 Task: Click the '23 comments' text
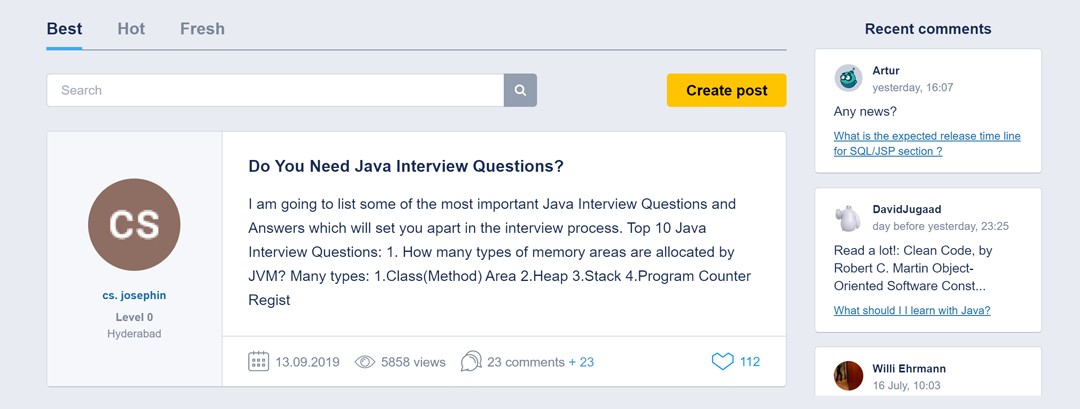tap(526, 362)
